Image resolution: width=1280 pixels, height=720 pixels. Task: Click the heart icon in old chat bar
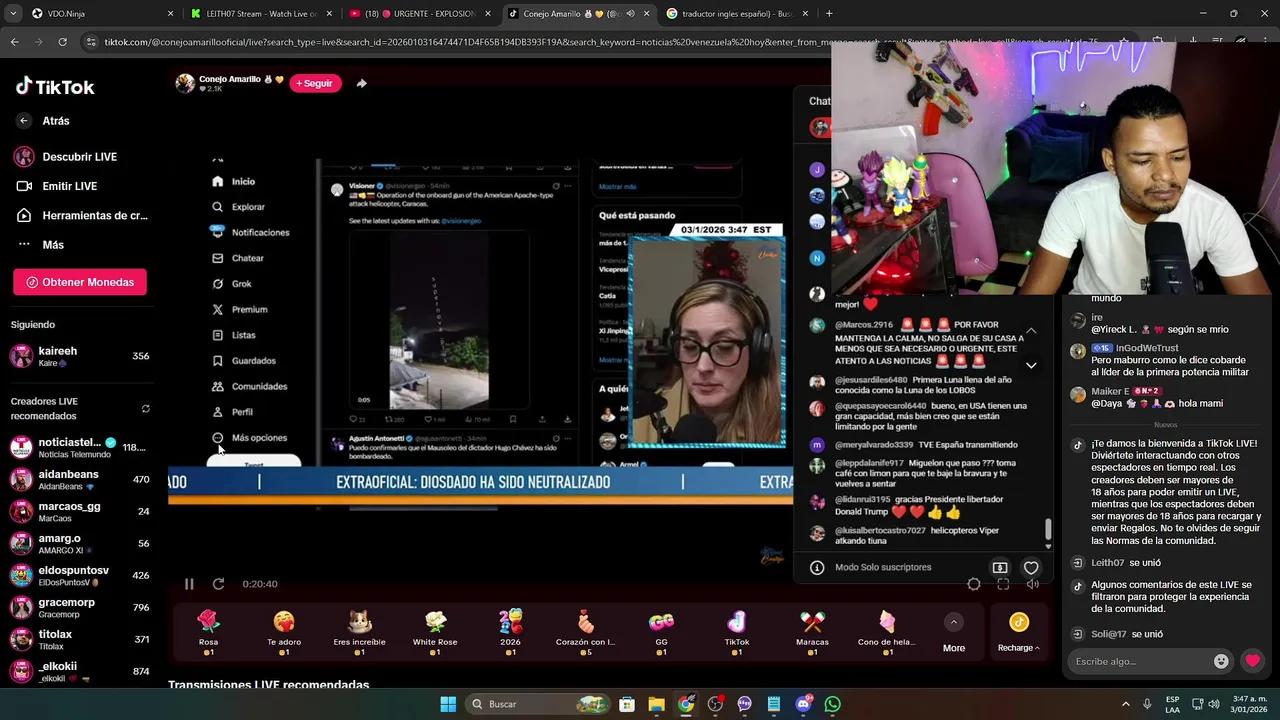1031,568
